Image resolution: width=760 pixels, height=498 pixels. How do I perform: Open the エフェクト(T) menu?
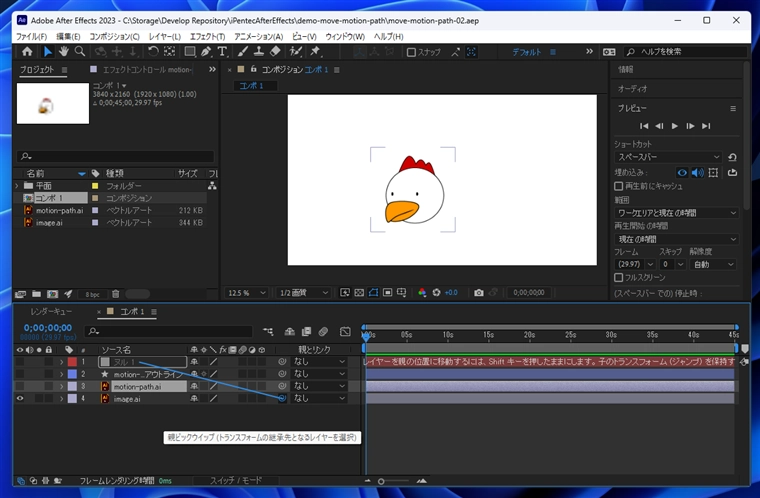click(x=207, y=36)
